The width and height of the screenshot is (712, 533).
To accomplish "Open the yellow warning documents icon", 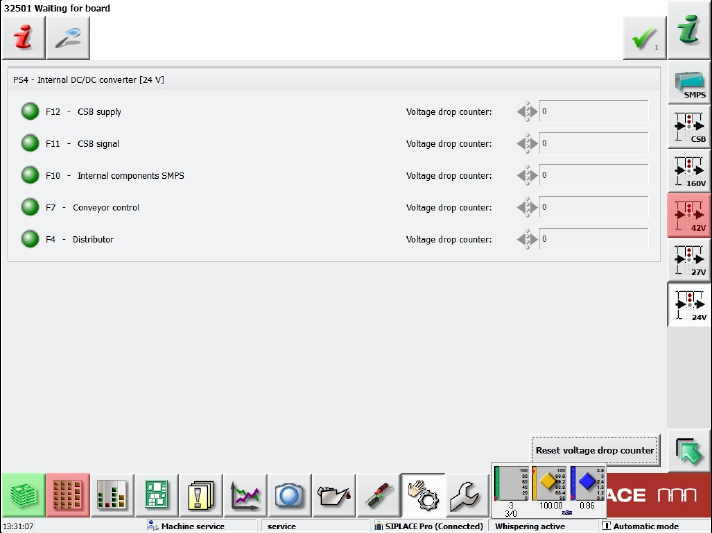I will coord(201,495).
